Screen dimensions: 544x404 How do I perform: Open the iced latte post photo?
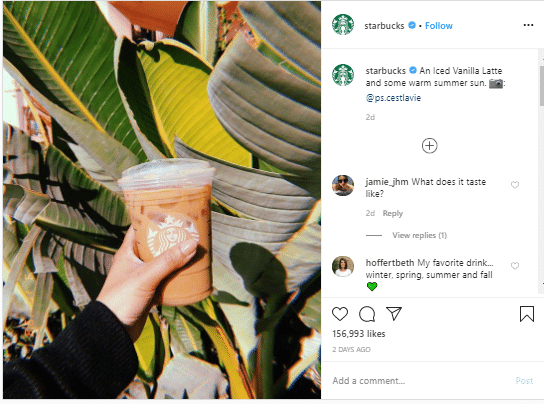(x=162, y=200)
